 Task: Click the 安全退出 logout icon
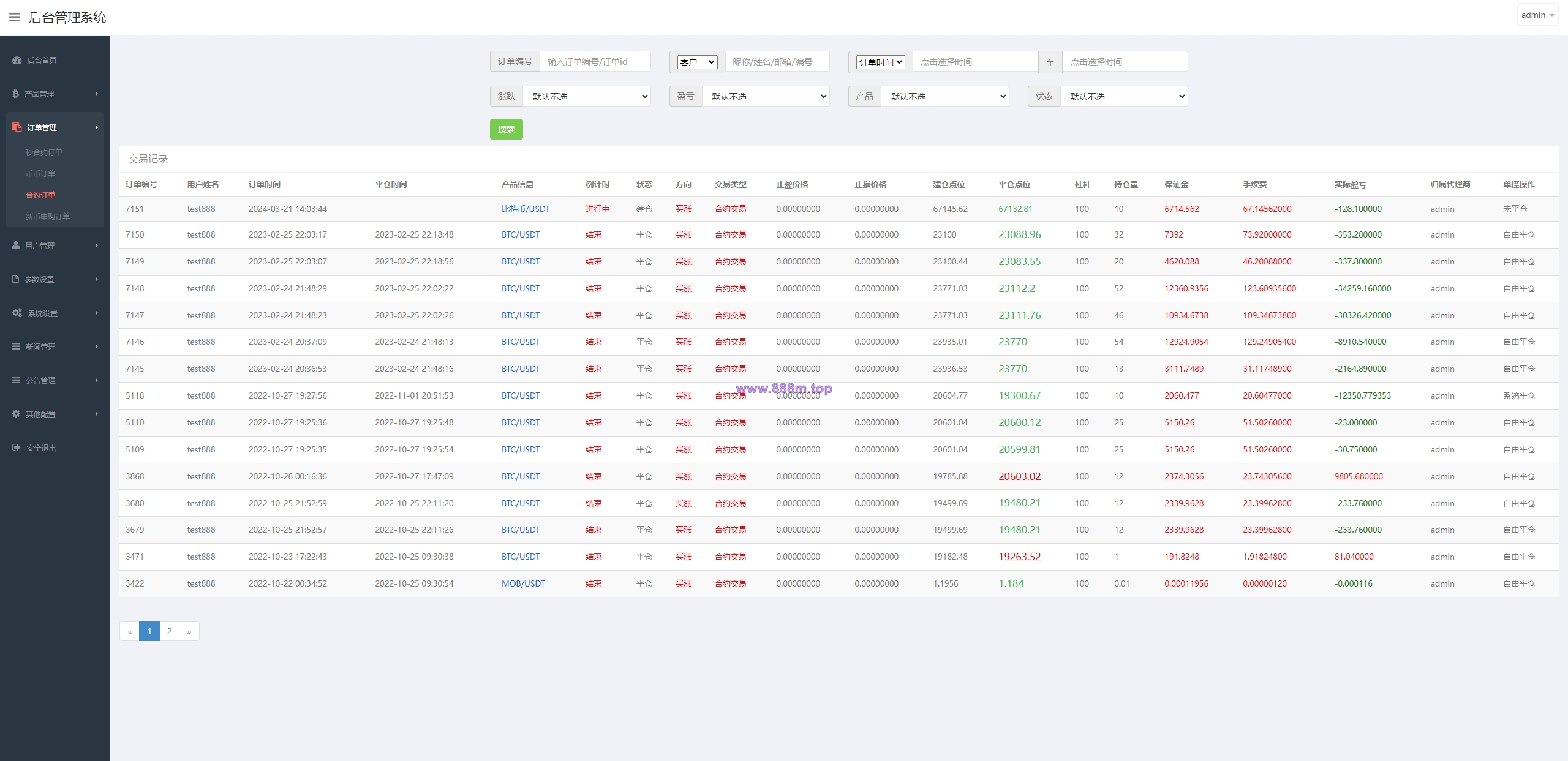[x=17, y=448]
